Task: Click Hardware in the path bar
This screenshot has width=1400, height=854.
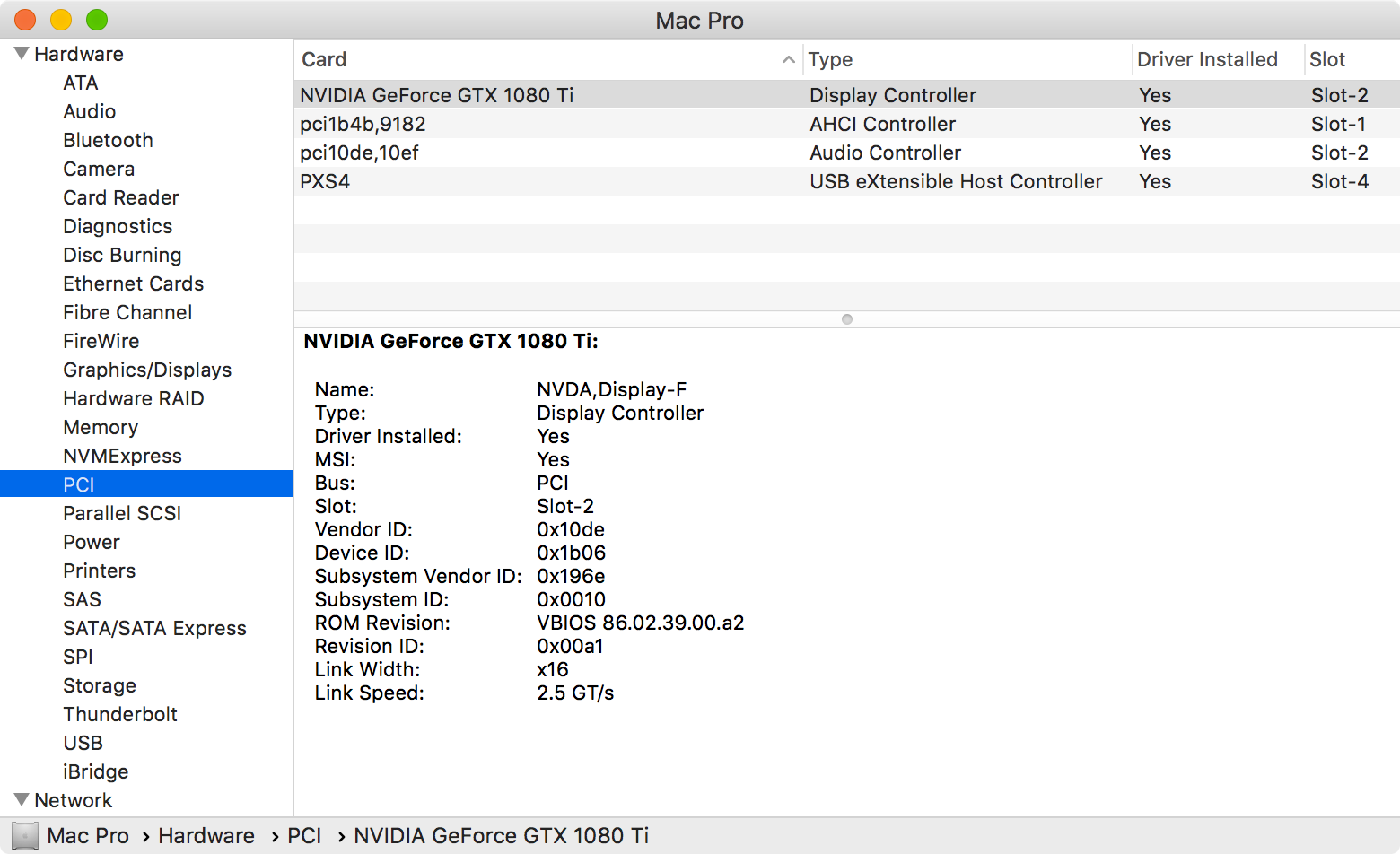Action: click(x=206, y=836)
